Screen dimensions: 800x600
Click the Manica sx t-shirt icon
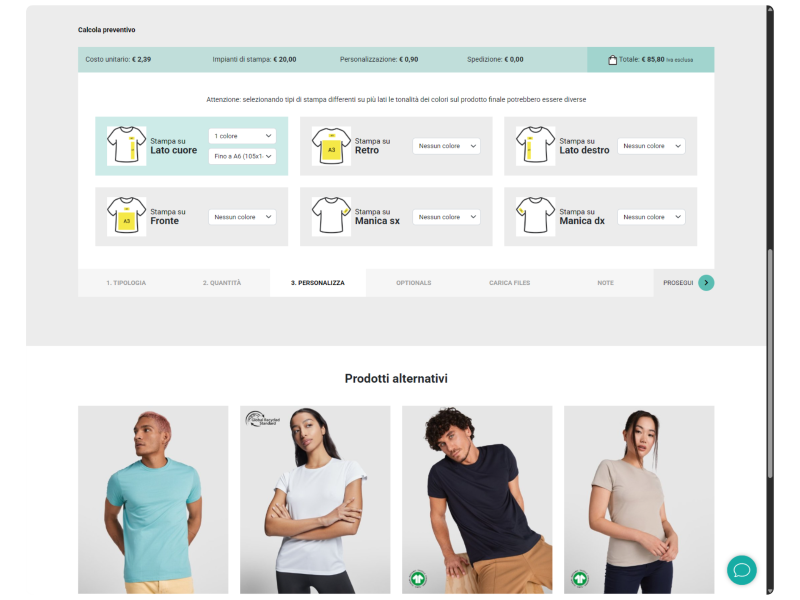(x=331, y=216)
